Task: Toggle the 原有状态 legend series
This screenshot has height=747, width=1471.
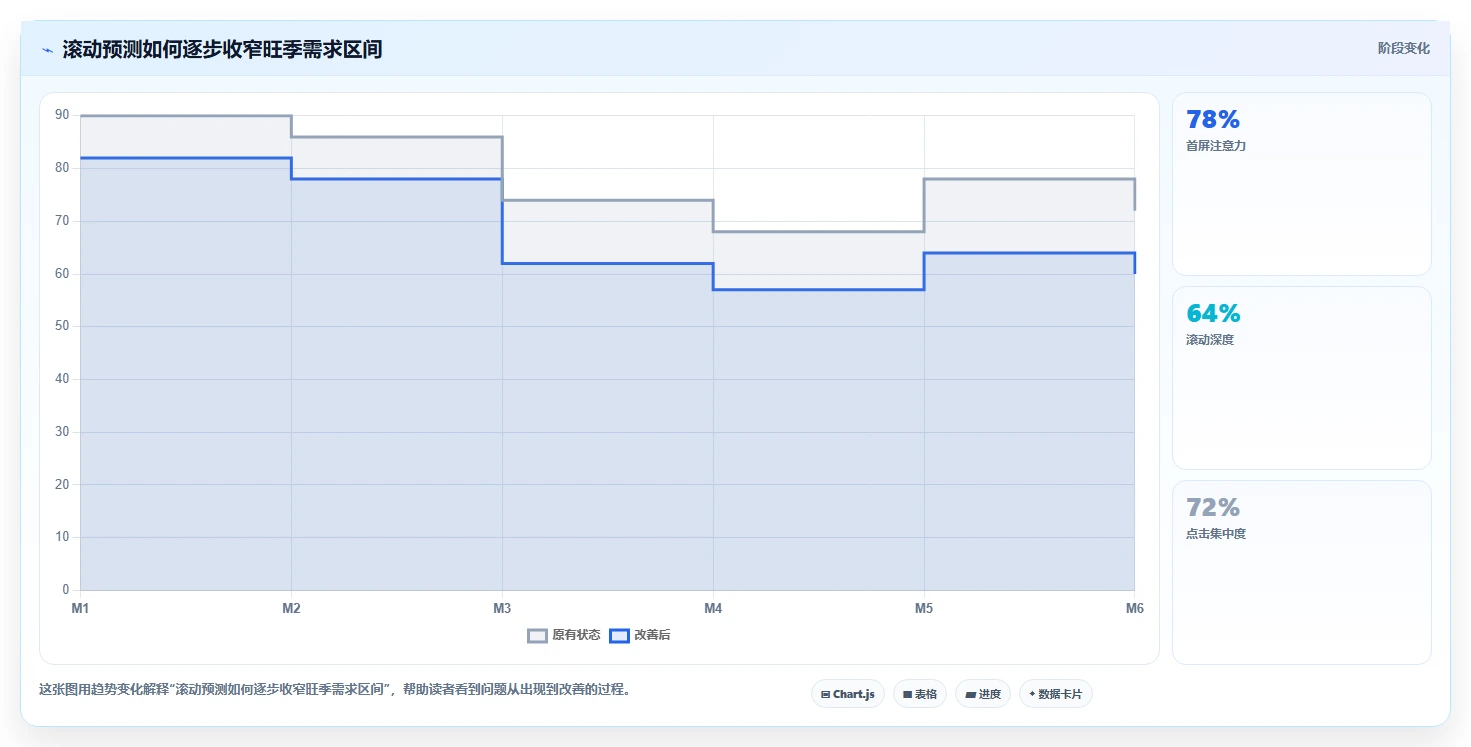Action: (564, 635)
